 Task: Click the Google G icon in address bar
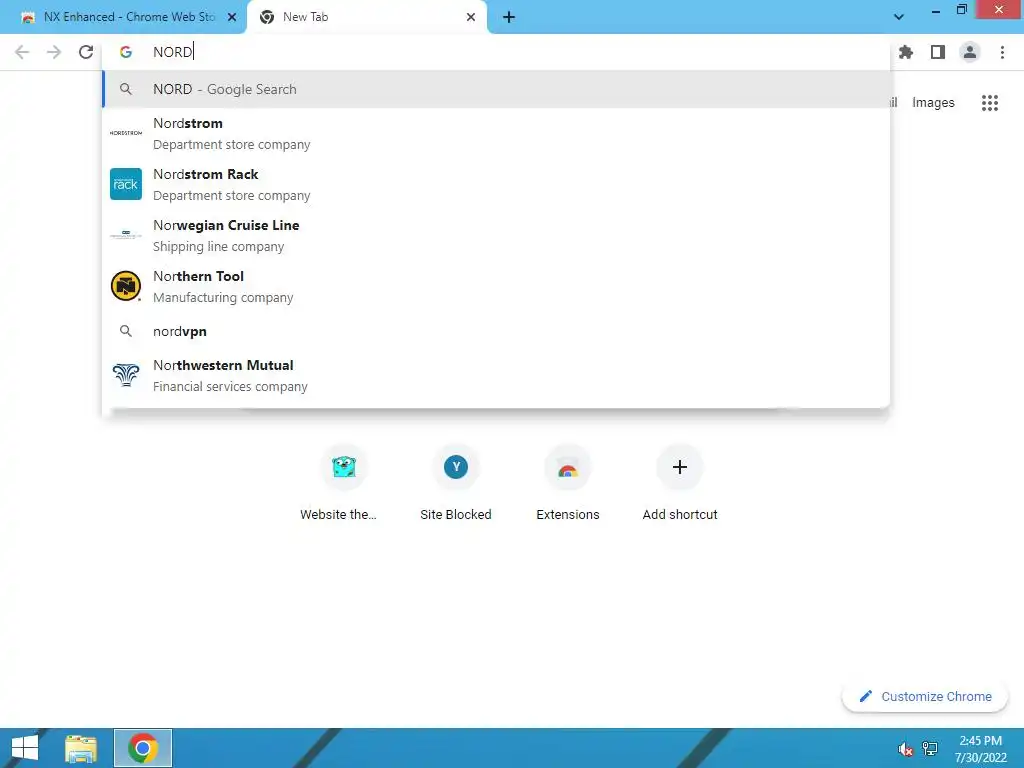pyautogui.click(x=126, y=52)
